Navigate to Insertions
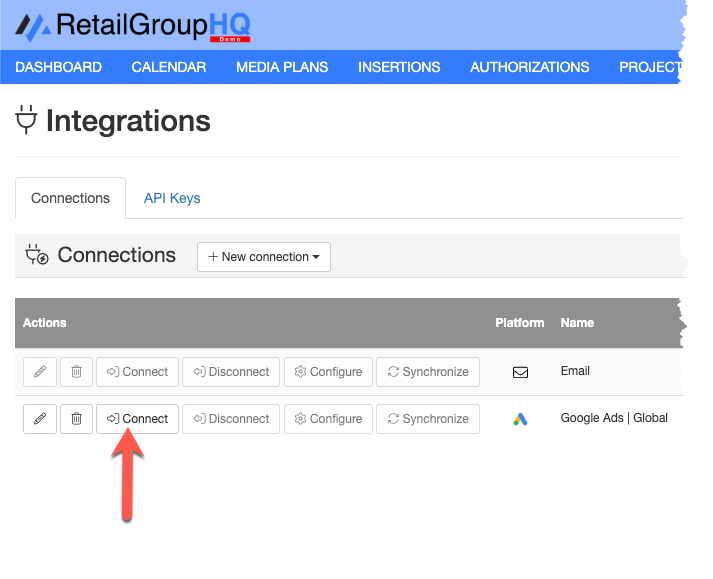Screen dimensions: 713x579 pos(399,67)
